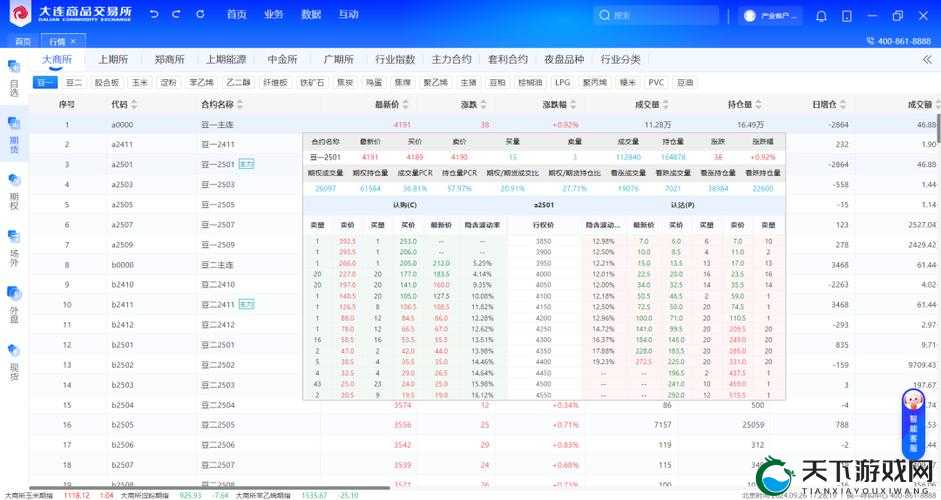Sort by 成交量 column arrows

pyautogui.click(x=666, y=104)
